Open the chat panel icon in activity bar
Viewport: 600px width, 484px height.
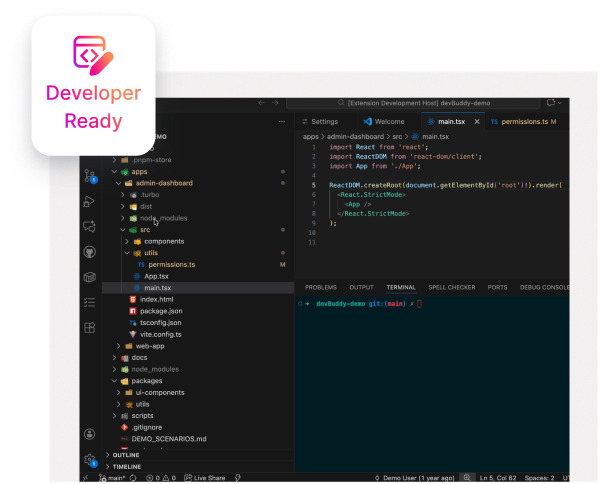coord(90,227)
